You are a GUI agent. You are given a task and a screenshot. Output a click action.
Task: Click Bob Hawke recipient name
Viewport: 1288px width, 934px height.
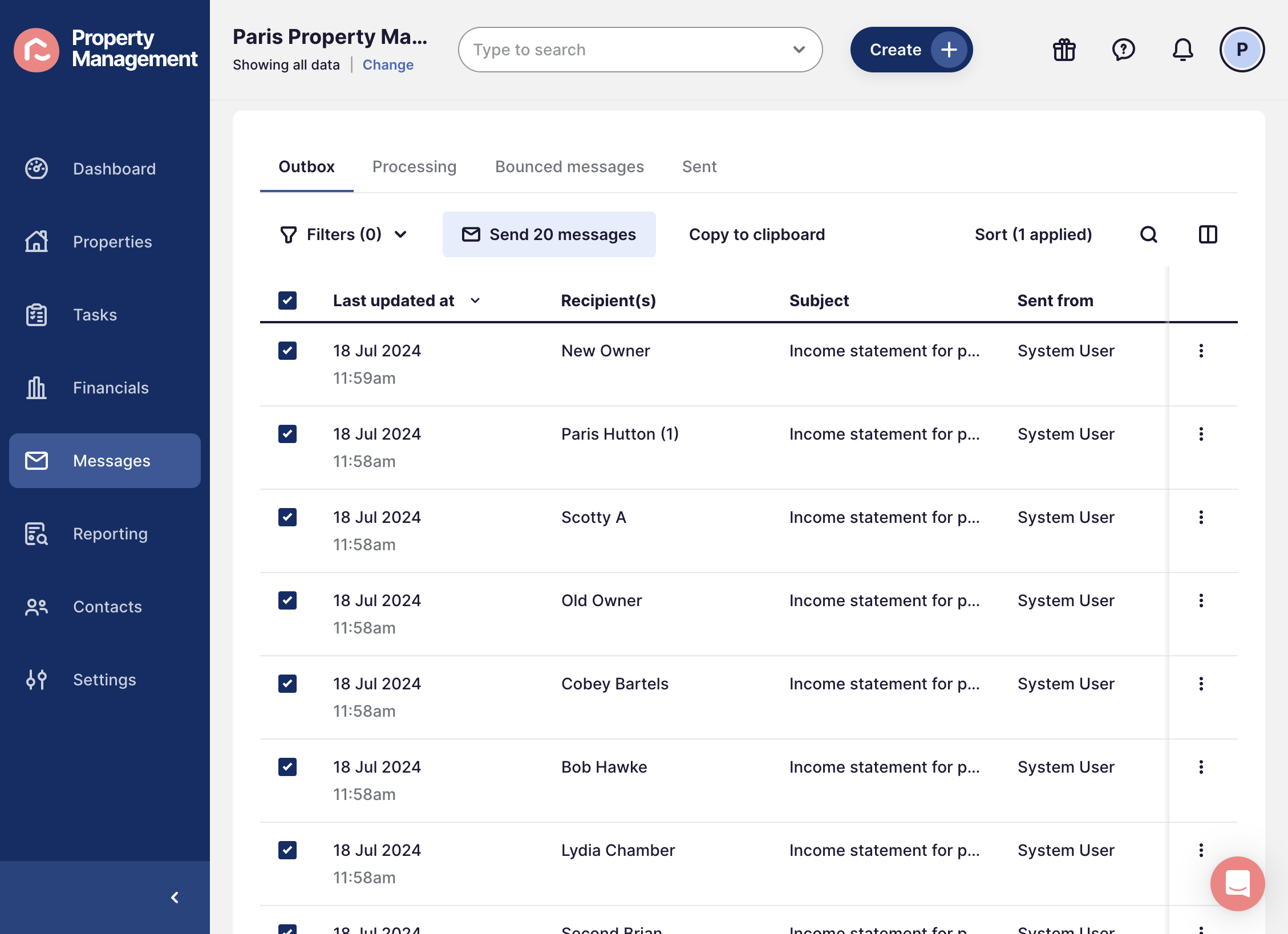point(604,767)
